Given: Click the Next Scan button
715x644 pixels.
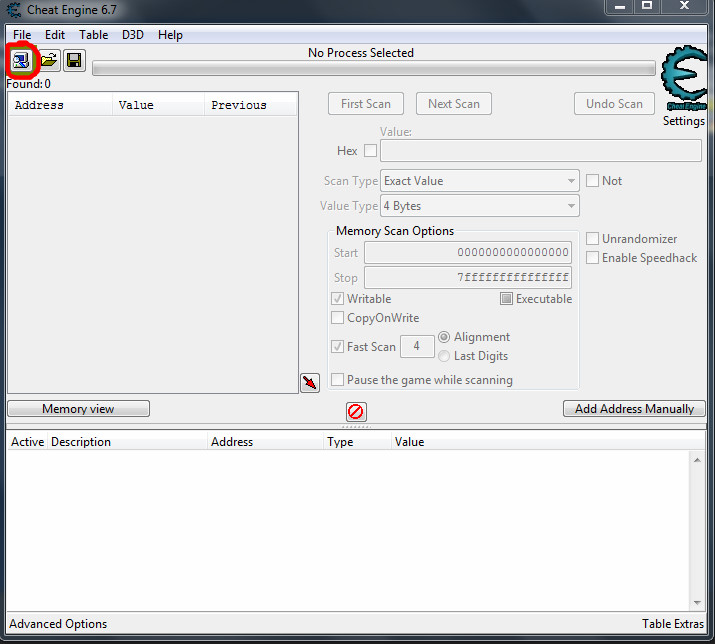Looking at the screenshot, I should [454, 104].
